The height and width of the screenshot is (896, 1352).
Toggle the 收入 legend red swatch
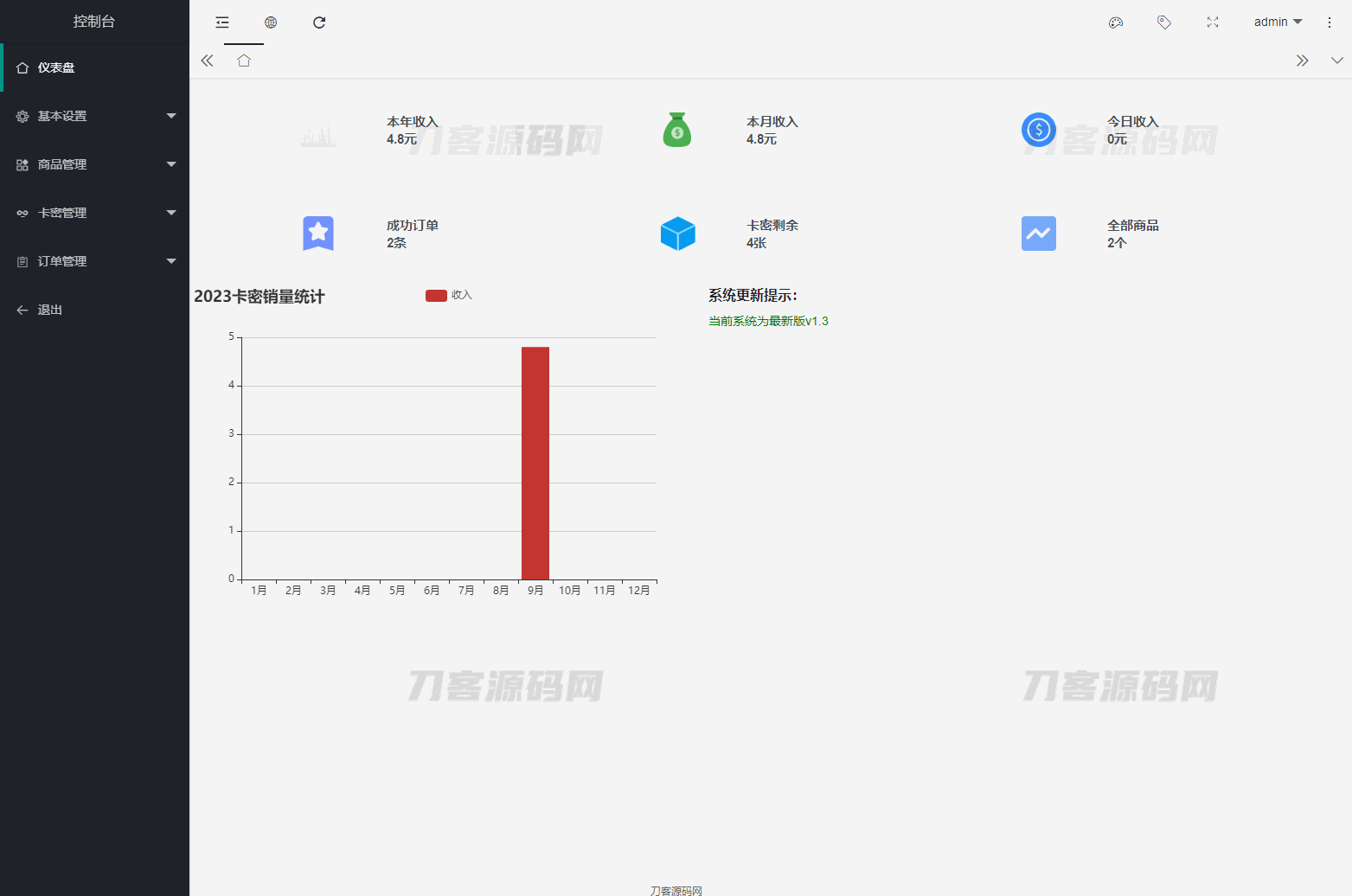pyautogui.click(x=436, y=296)
